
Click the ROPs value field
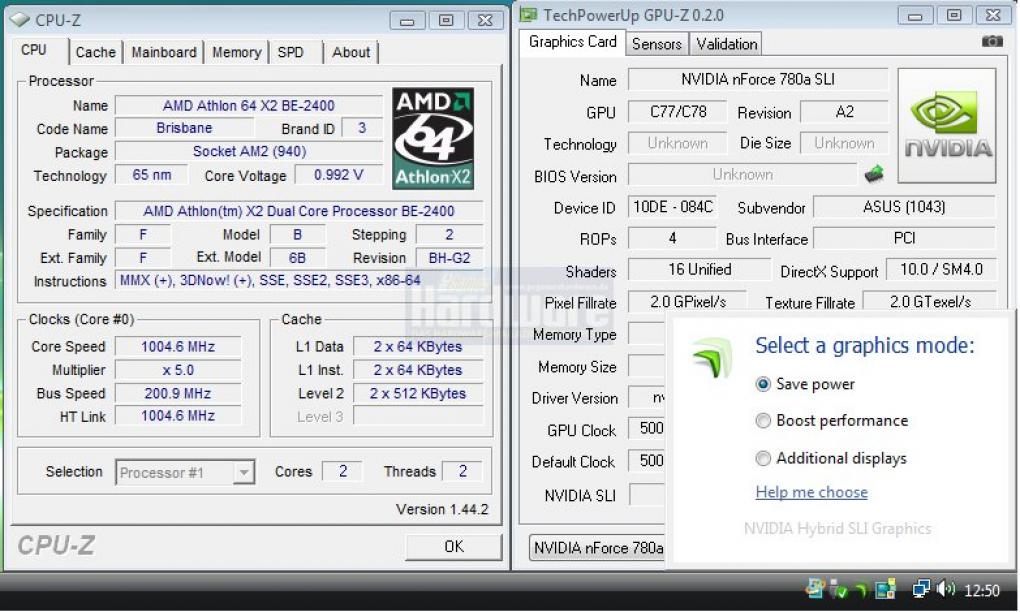673,239
